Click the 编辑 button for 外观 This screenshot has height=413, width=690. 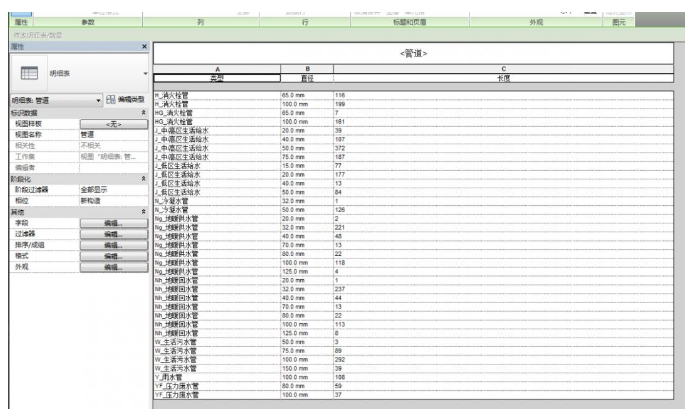click(x=114, y=267)
